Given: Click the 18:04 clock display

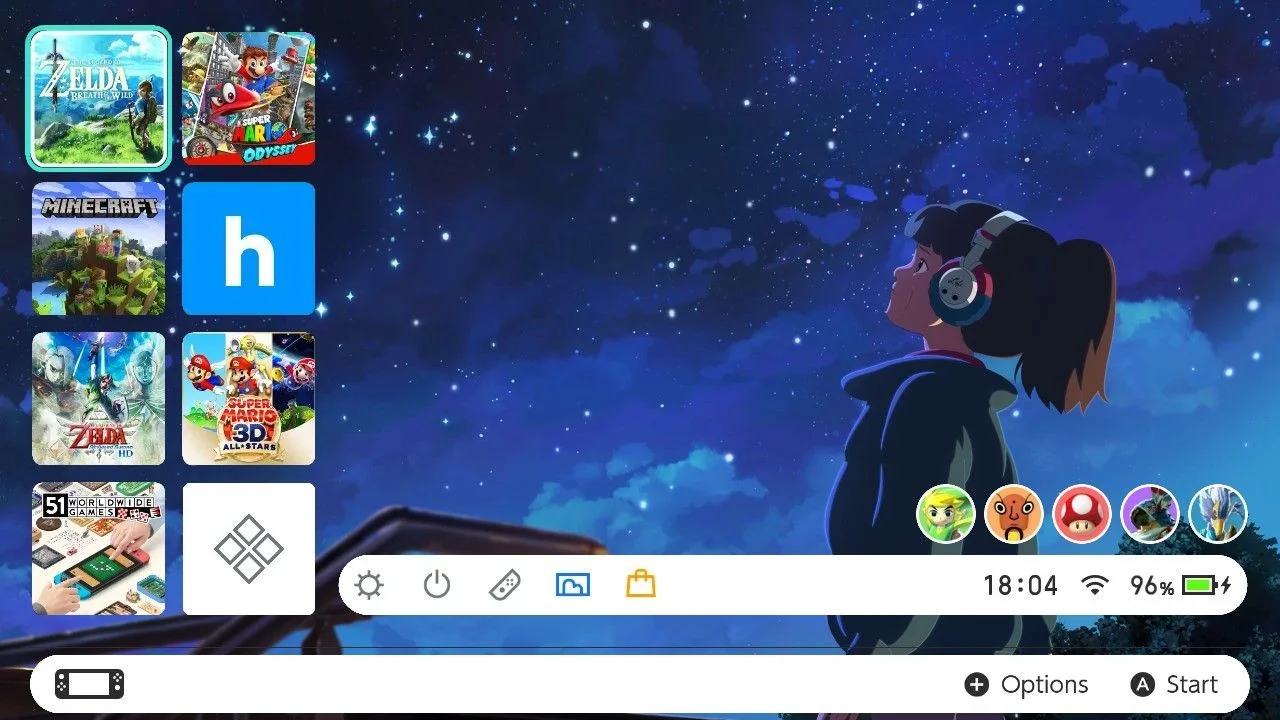Looking at the screenshot, I should [x=1020, y=585].
